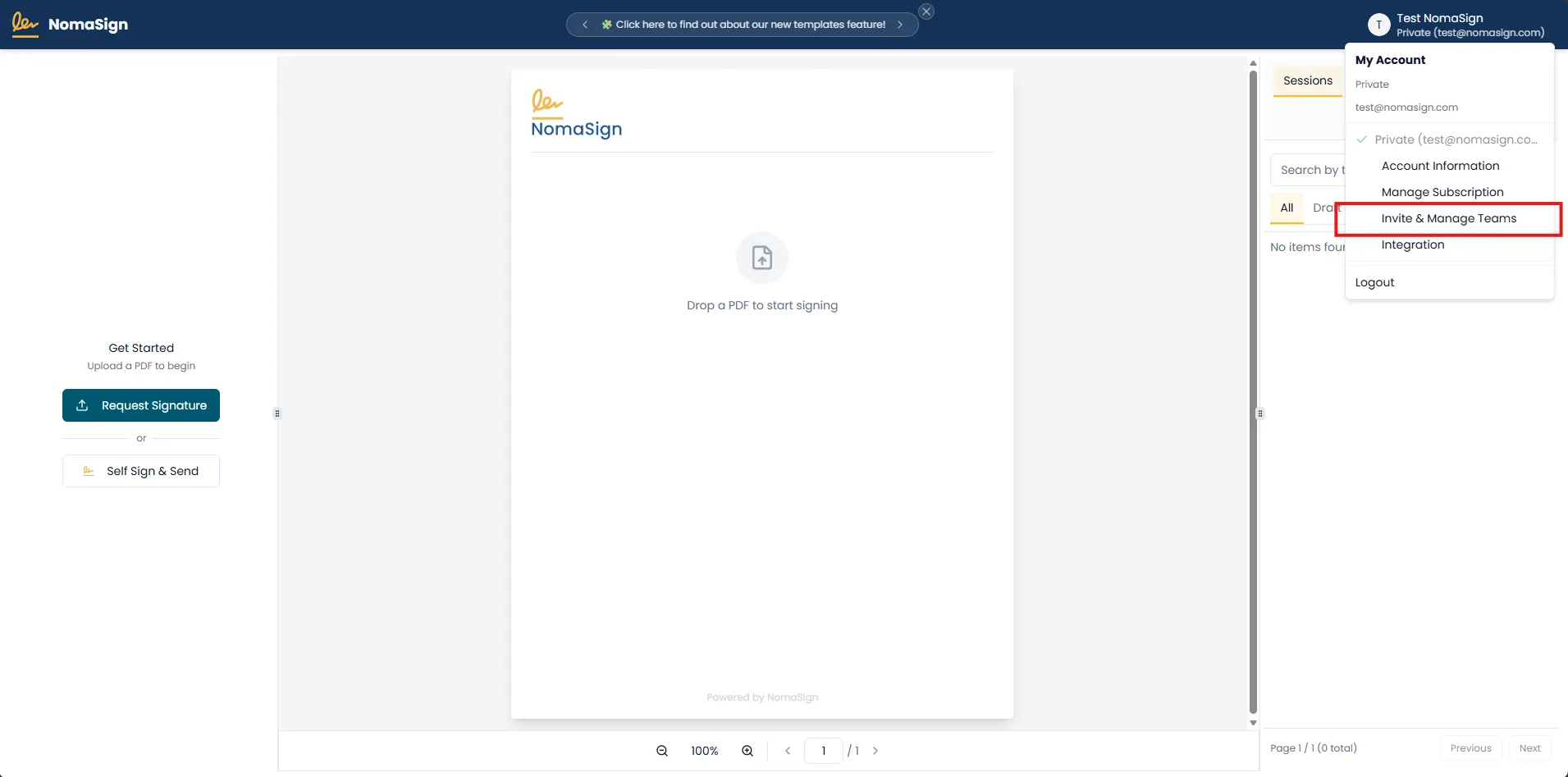
Task: Switch to the Sessions tab
Action: pyautogui.click(x=1308, y=80)
